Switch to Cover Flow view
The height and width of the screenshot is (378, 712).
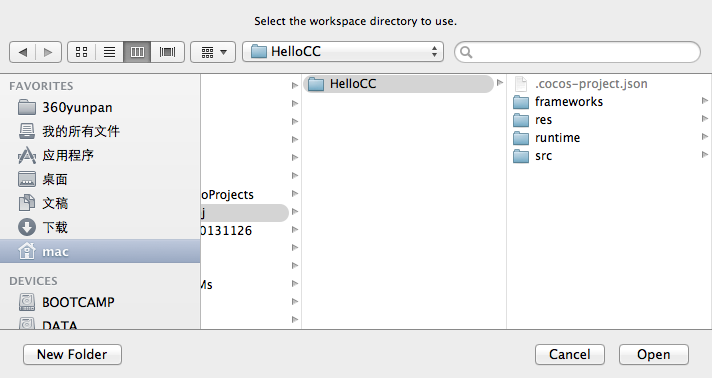tap(168, 52)
